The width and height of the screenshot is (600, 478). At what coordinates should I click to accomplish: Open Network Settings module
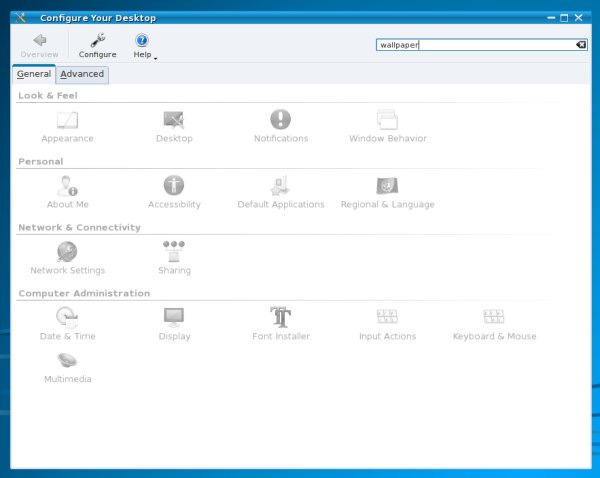(x=67, y=258)
